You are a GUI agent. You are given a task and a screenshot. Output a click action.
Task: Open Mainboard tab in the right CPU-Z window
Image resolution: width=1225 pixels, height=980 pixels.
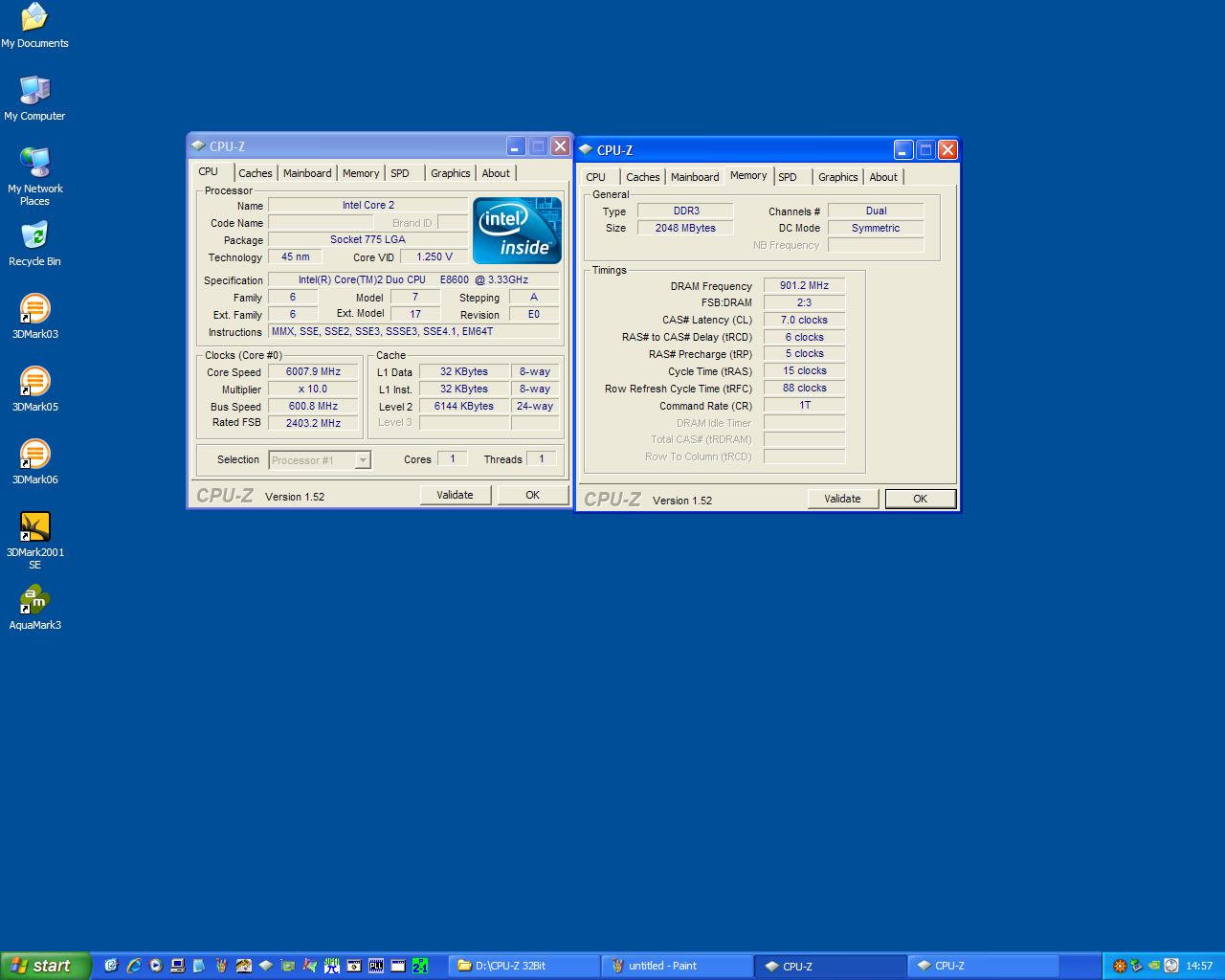[695, 177]
